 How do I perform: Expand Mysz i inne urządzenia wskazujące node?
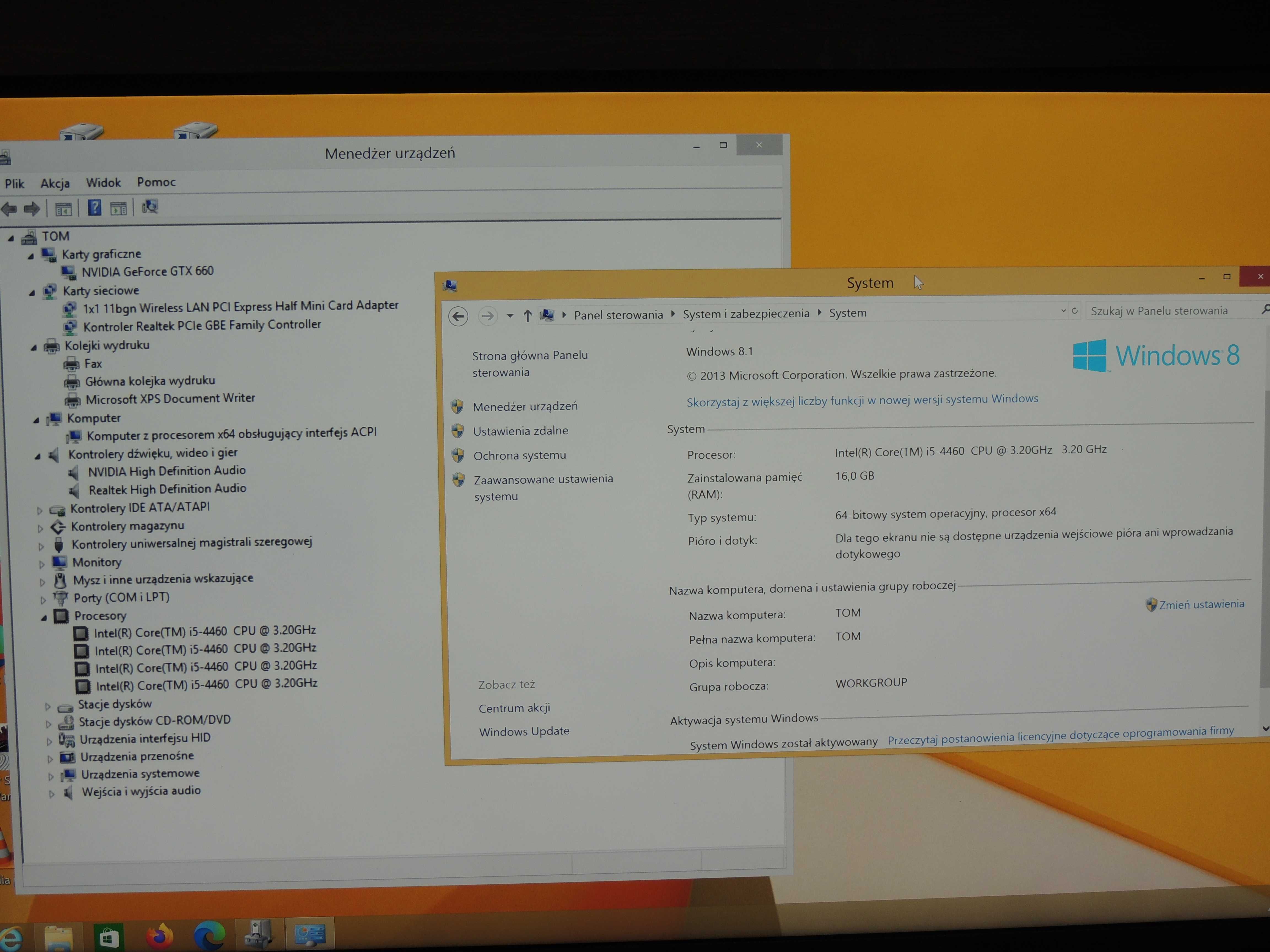click(42, 582)
